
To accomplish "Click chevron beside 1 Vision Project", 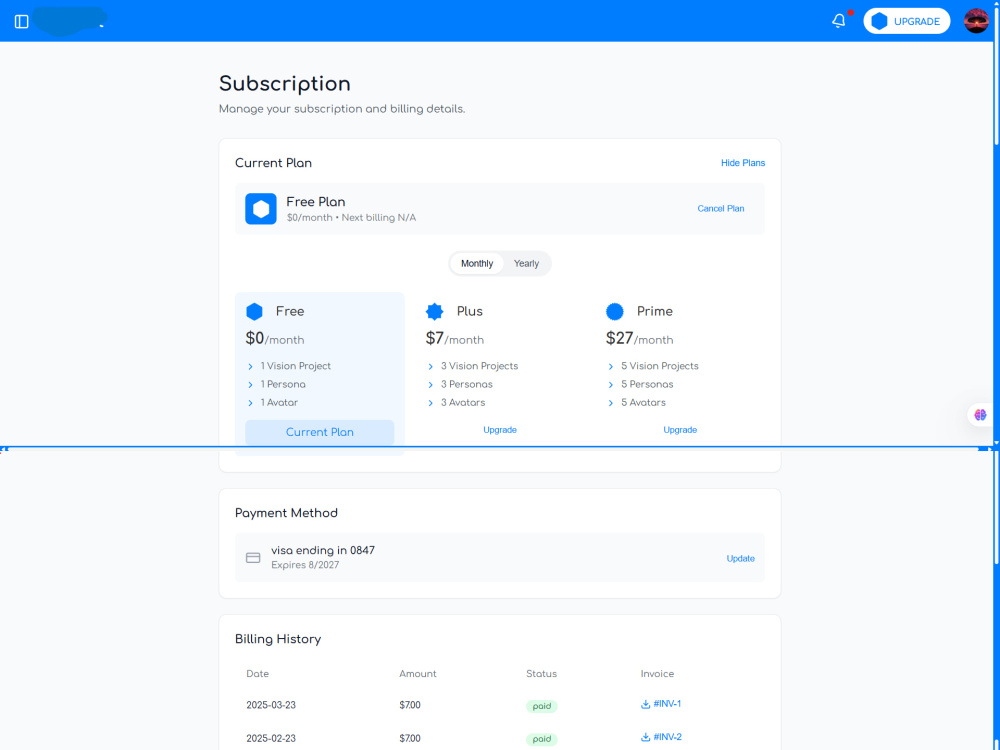I will pos(251,367).
